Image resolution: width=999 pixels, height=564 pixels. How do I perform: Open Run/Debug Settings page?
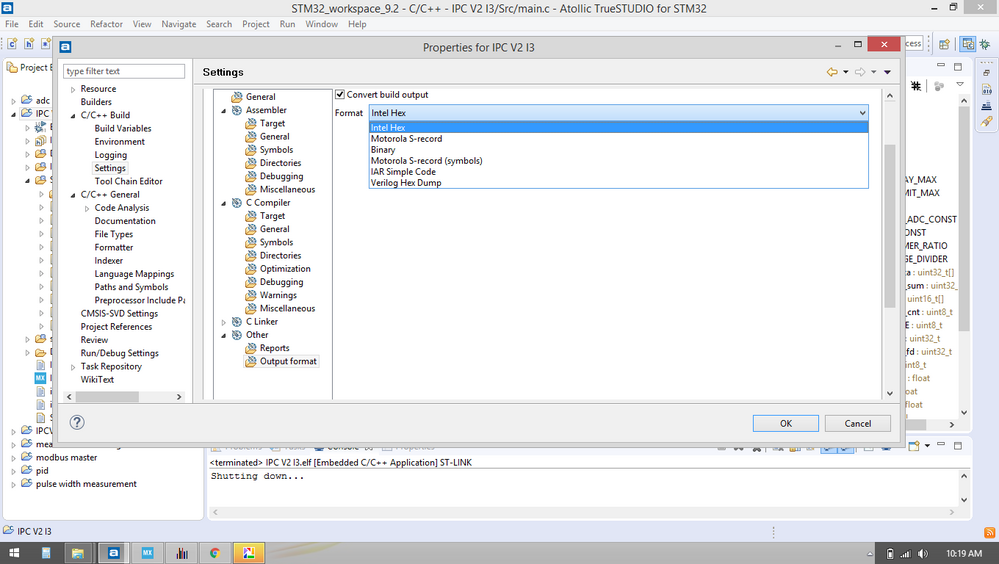[119, 353]
